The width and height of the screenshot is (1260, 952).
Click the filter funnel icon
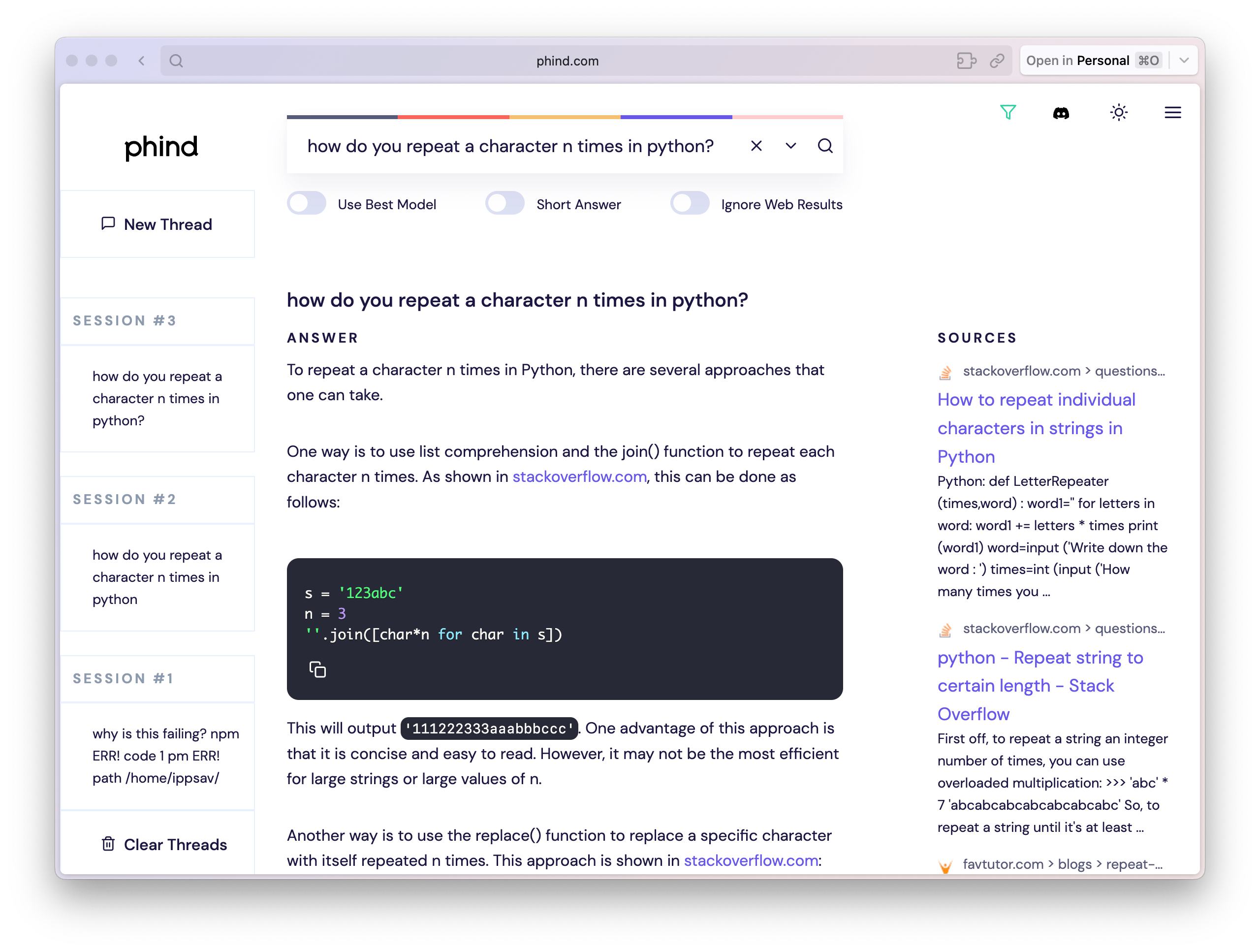[x=1009, y=112]
